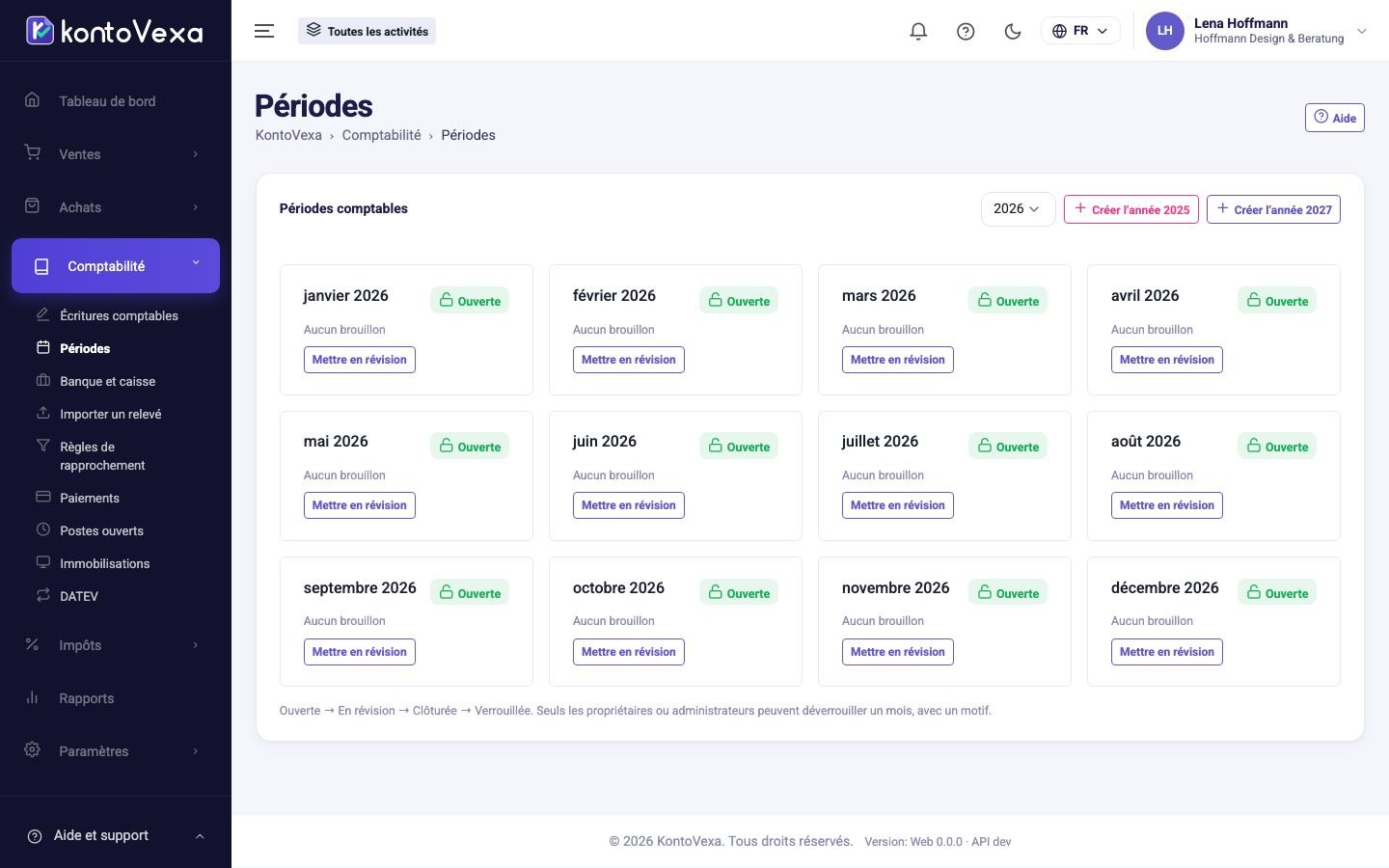Image resolution: width=1389 pixels, height=868 pixels.
Task: Click the Immobilisations monitor icon
Action: tap(43, 562)
